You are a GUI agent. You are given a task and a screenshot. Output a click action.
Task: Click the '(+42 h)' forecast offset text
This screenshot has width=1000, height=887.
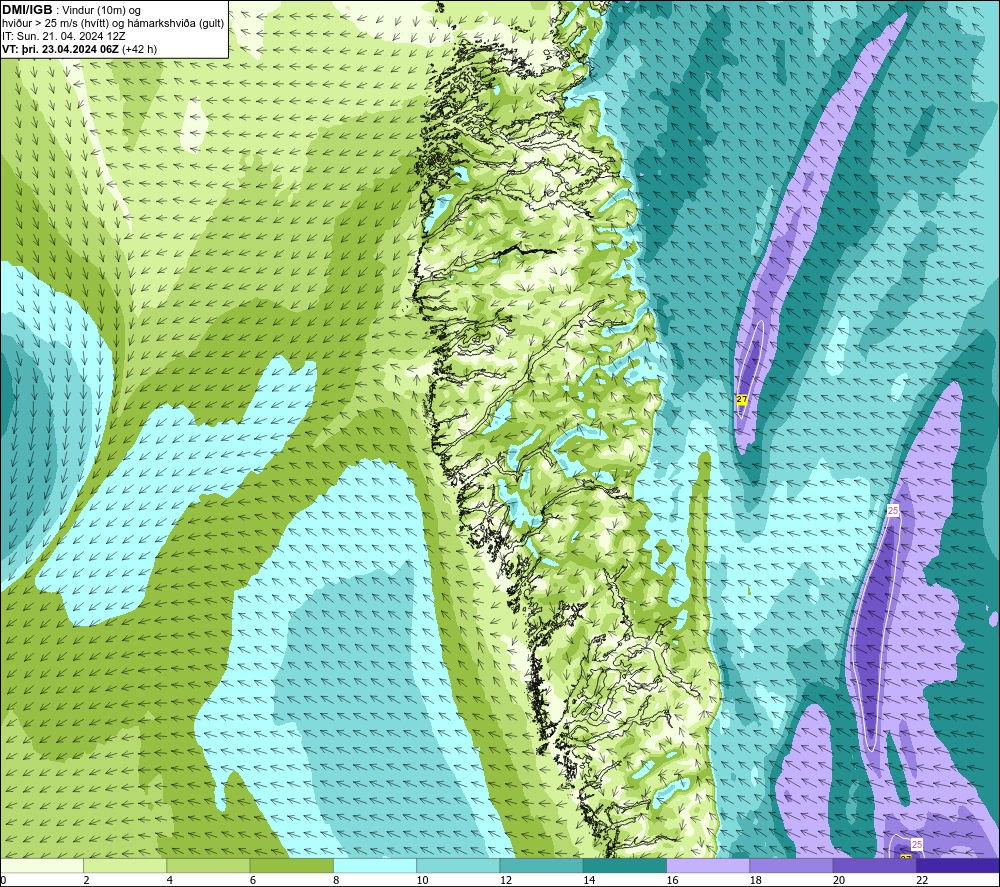click(139, 49)
